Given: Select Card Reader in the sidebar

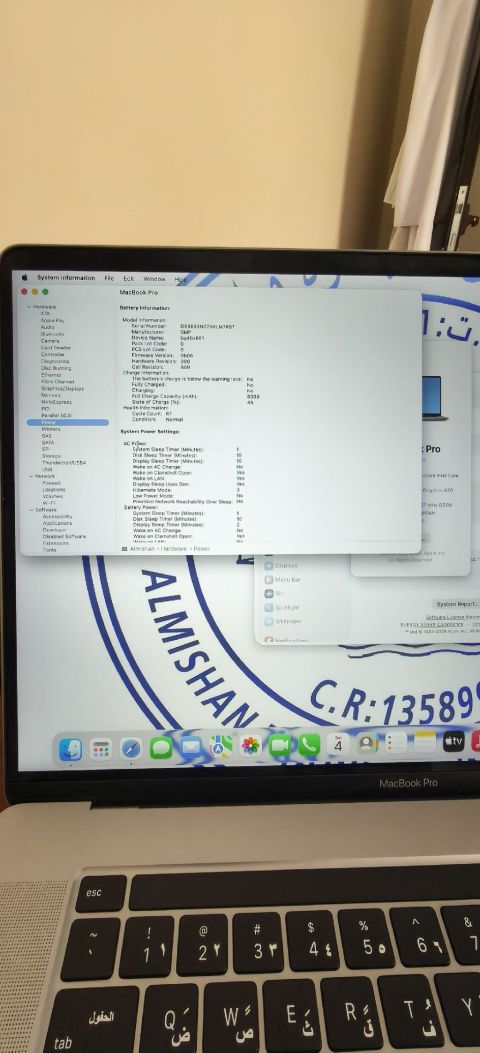Looking at the screenshot, I should (x=55, y=348).
